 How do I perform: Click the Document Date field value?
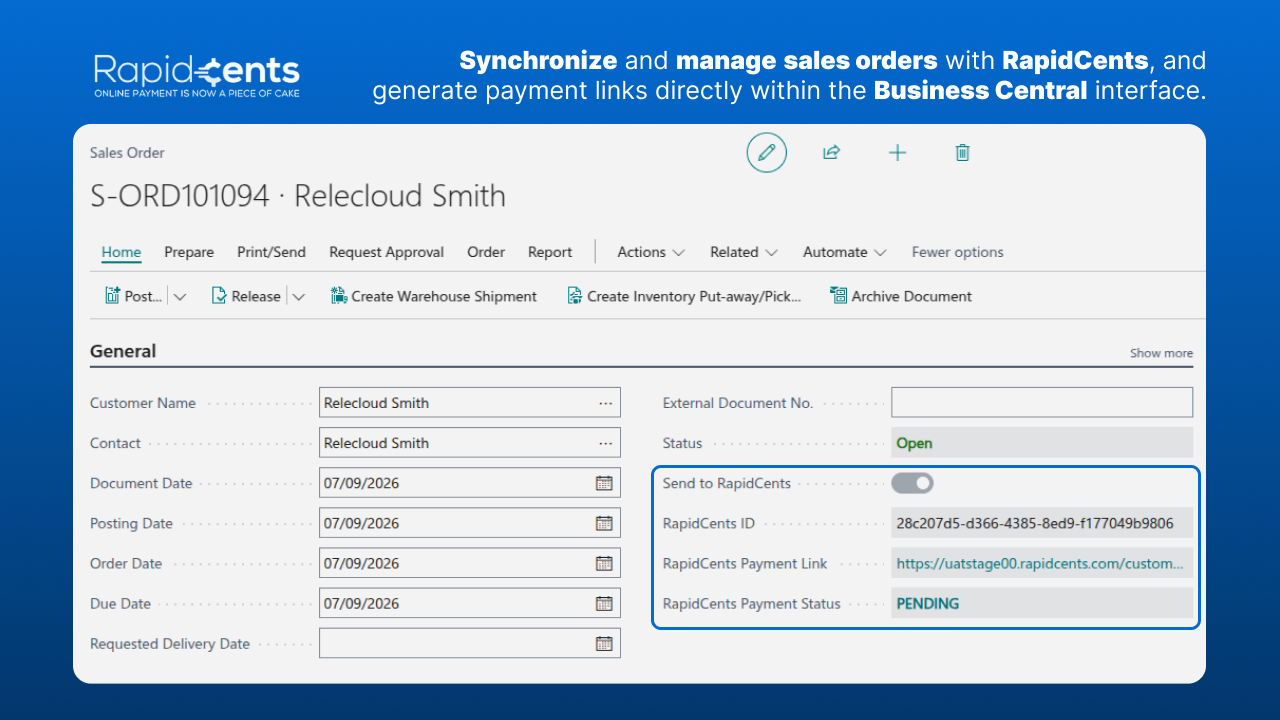[361, 483]
